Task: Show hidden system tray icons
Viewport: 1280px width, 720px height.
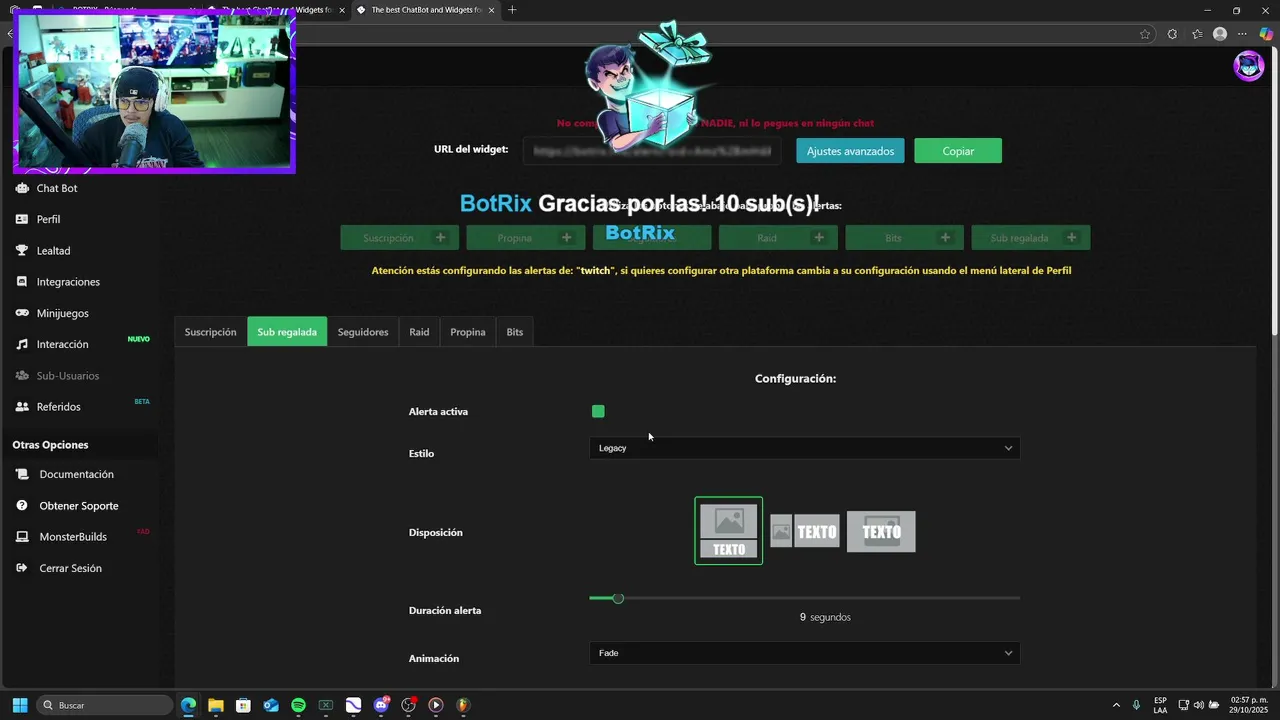Action: coord(1116,705)
